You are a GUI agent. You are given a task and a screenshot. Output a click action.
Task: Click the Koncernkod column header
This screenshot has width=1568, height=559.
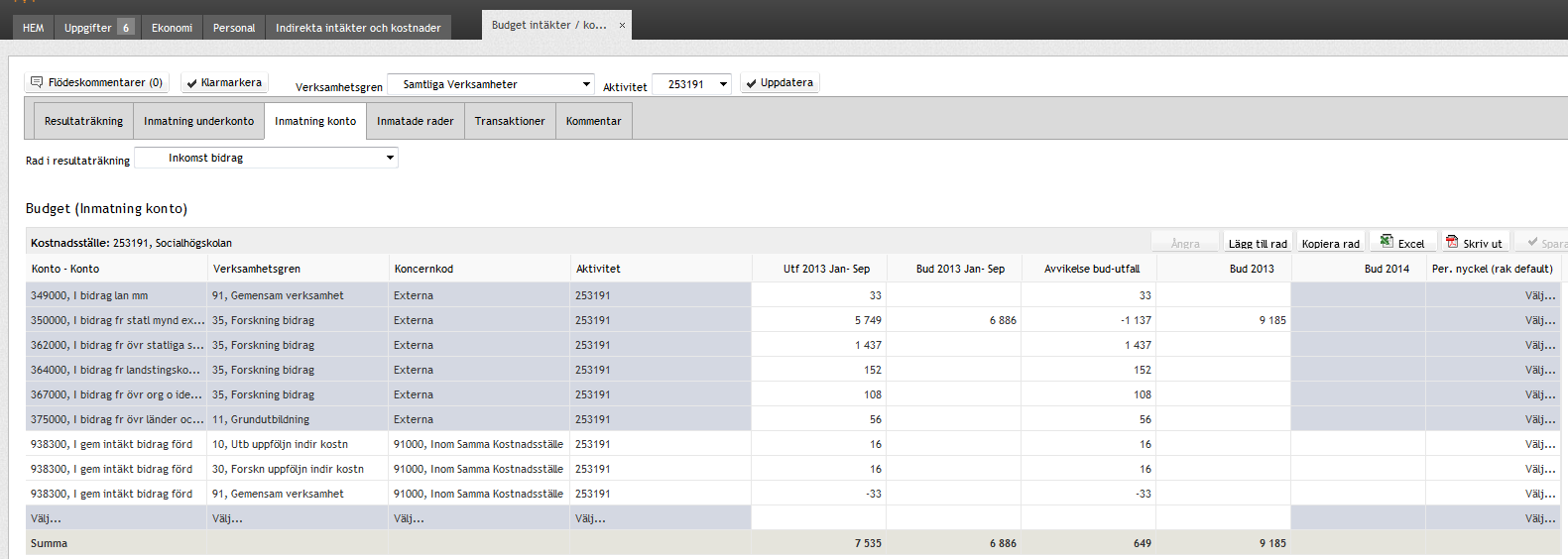479,269
